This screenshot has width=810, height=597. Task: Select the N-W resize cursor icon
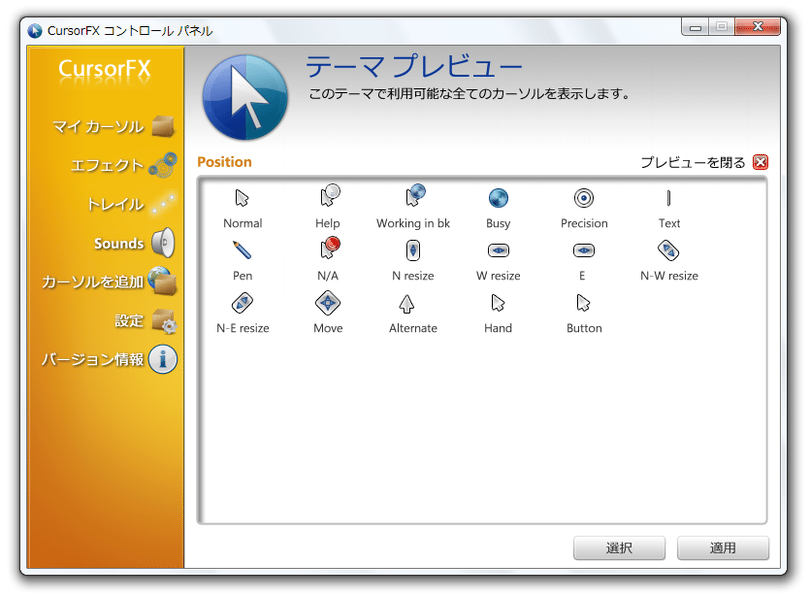point(668,250)
